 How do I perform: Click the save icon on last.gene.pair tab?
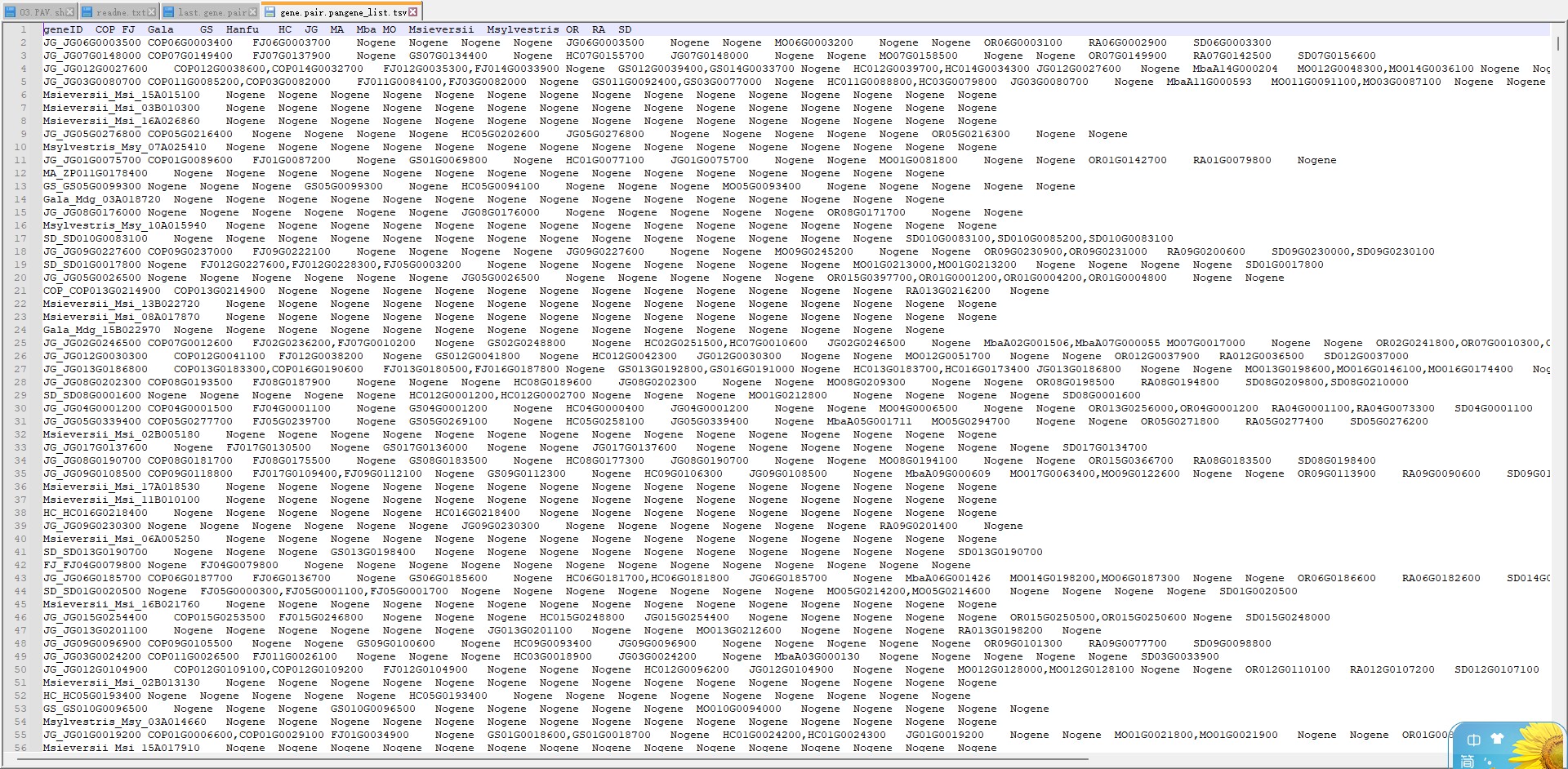tap(169, 12)
